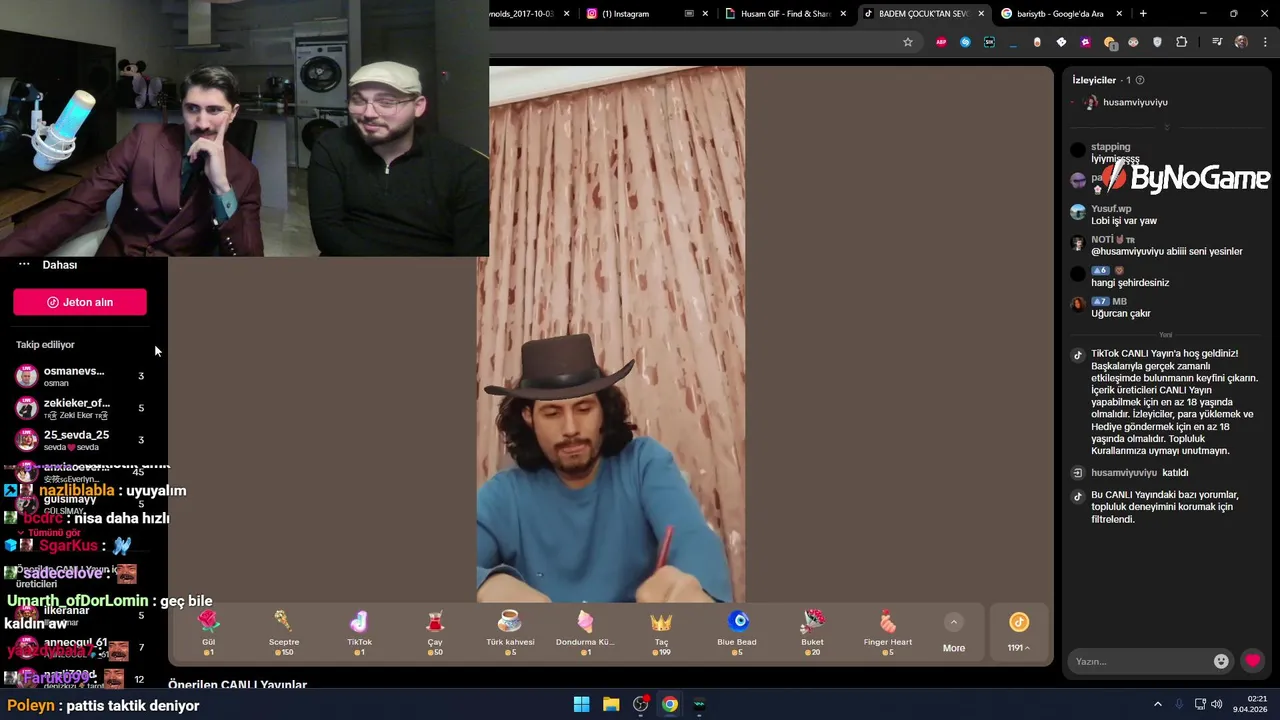The width and height of the screenshot is (1280, 720).
Task: Focus the Yazın comment input field
Action: click(1140, 661)
